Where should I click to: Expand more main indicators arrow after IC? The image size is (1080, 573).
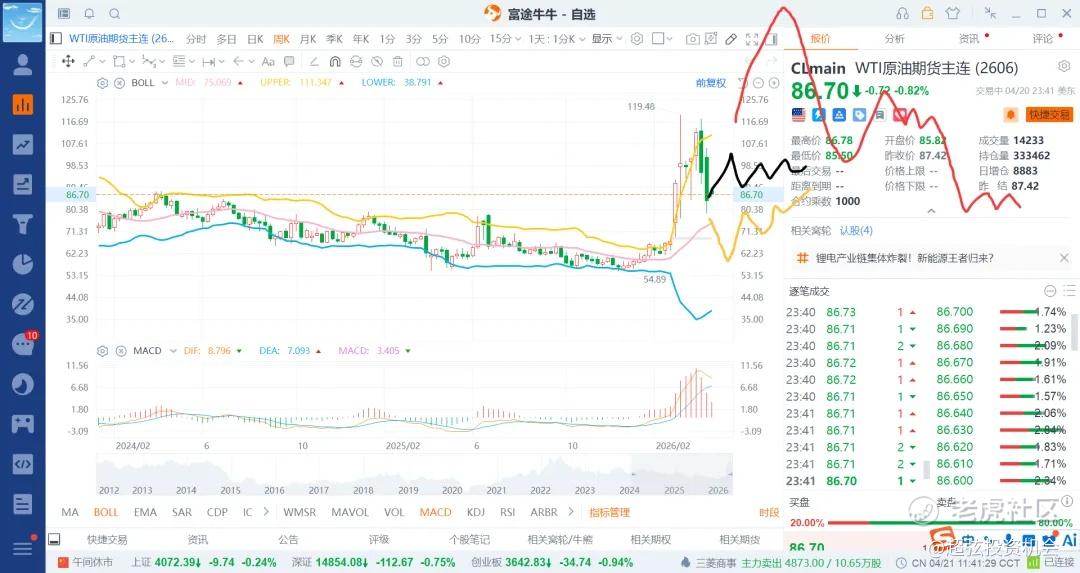pyautogui.click(x=266, y=512)
